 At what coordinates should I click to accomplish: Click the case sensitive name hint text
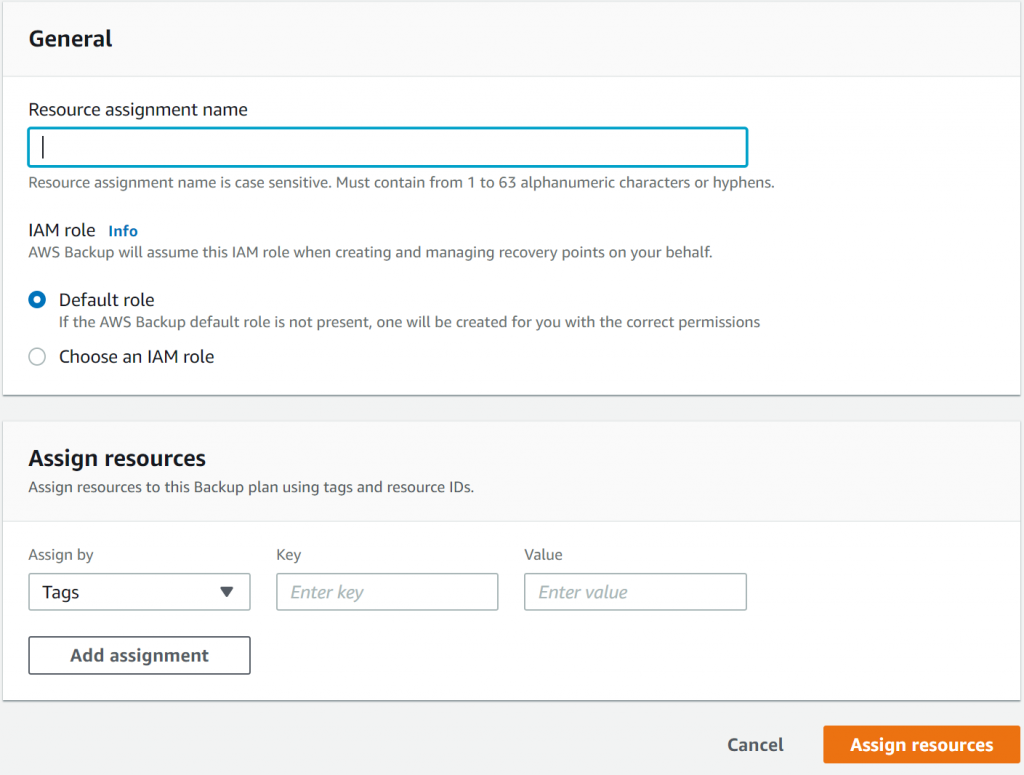pyautogui.click(x=401, y=182)
